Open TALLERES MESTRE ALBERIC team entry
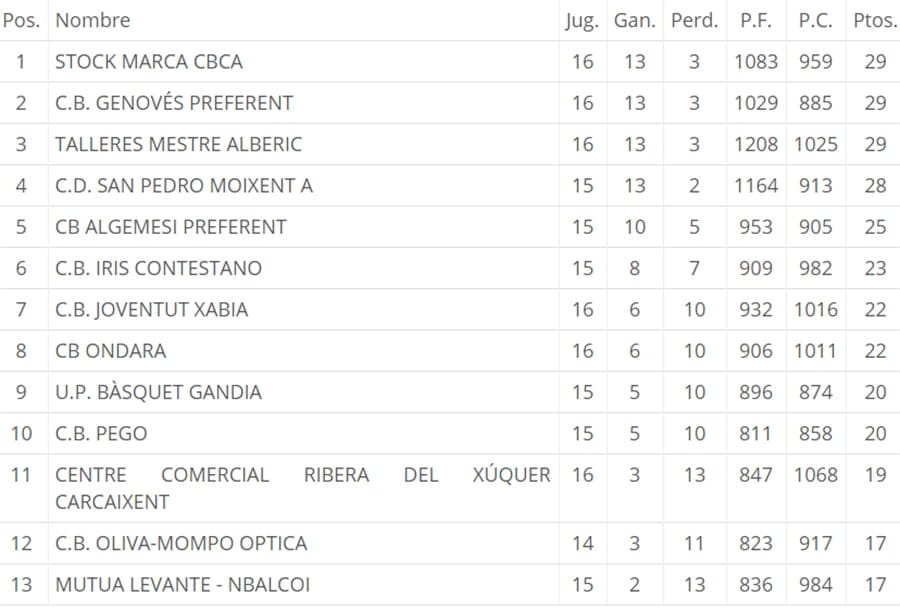Screen dimensions: 900x610 point(179,145)
